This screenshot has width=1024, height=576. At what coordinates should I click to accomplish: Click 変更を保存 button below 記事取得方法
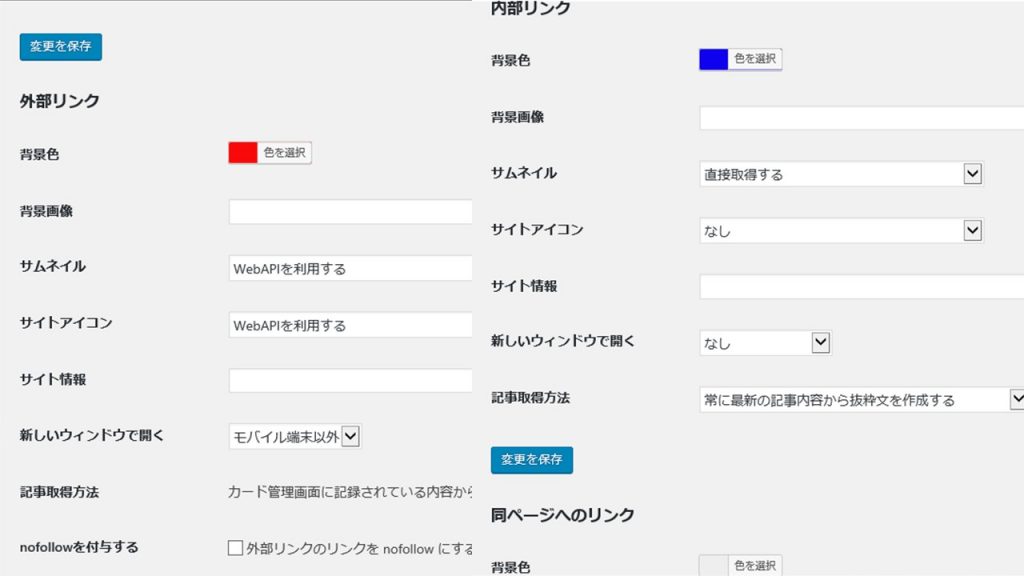(531, 460)
